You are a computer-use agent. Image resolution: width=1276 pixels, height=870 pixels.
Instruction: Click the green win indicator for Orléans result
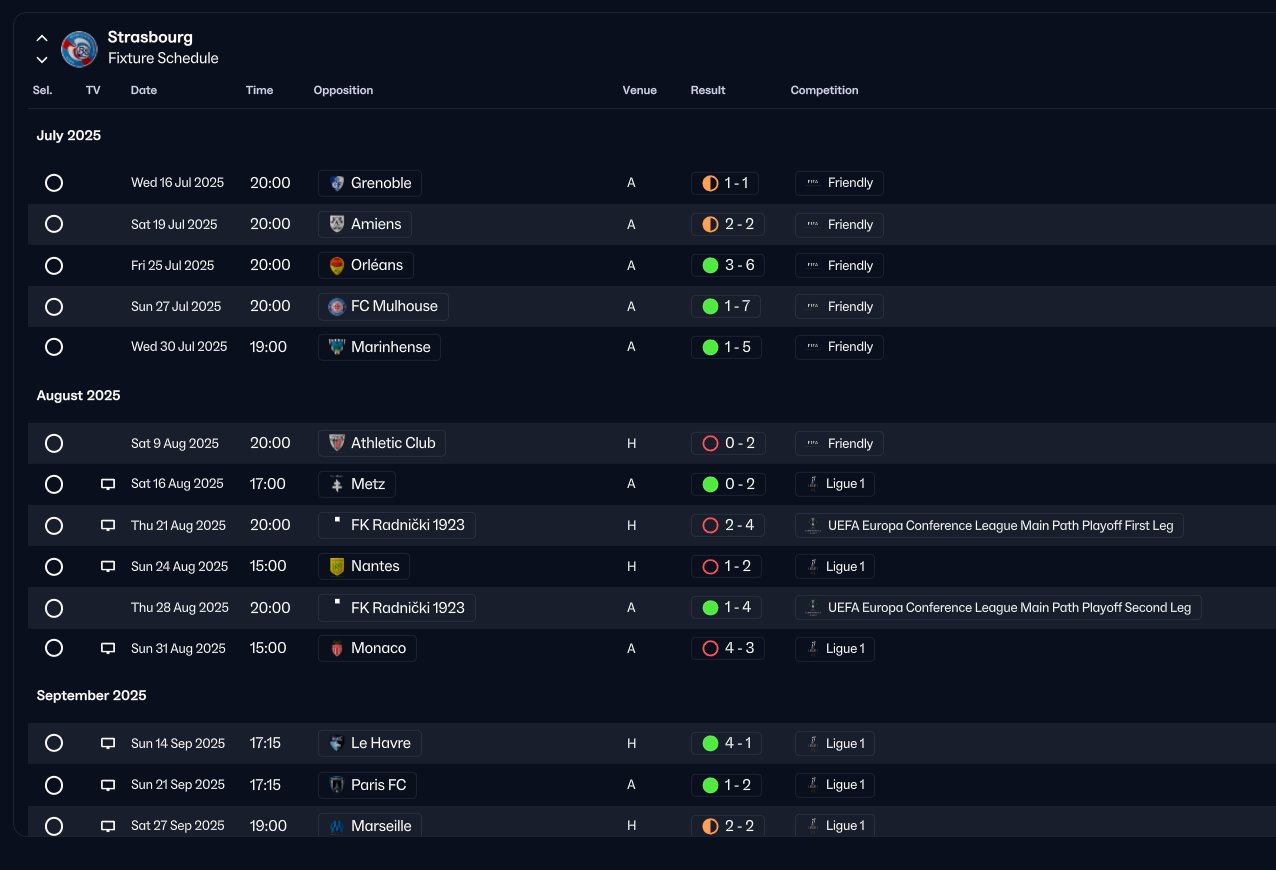(710, 266)
